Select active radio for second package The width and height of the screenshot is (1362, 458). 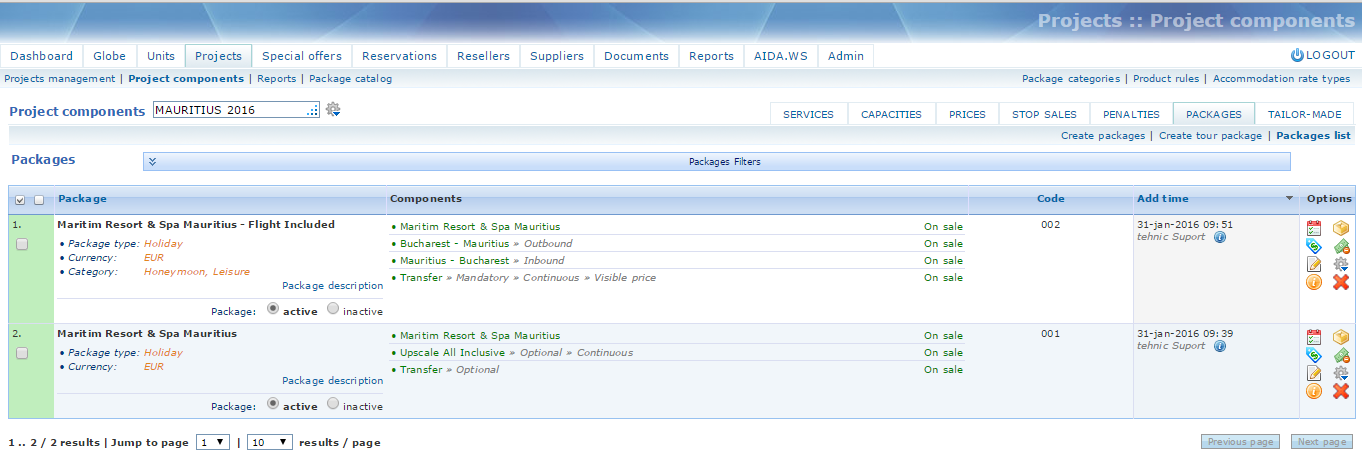[x=273, y=405]
